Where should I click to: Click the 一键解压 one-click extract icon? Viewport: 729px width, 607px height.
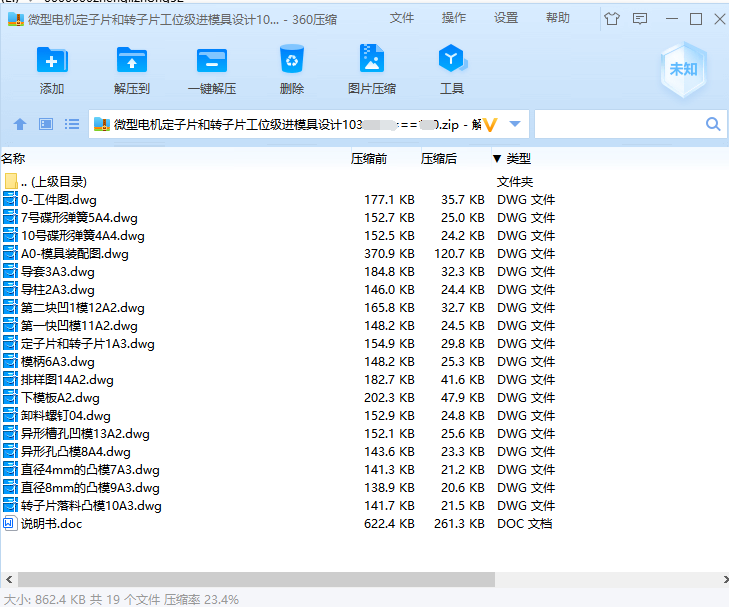pos(212,60)
